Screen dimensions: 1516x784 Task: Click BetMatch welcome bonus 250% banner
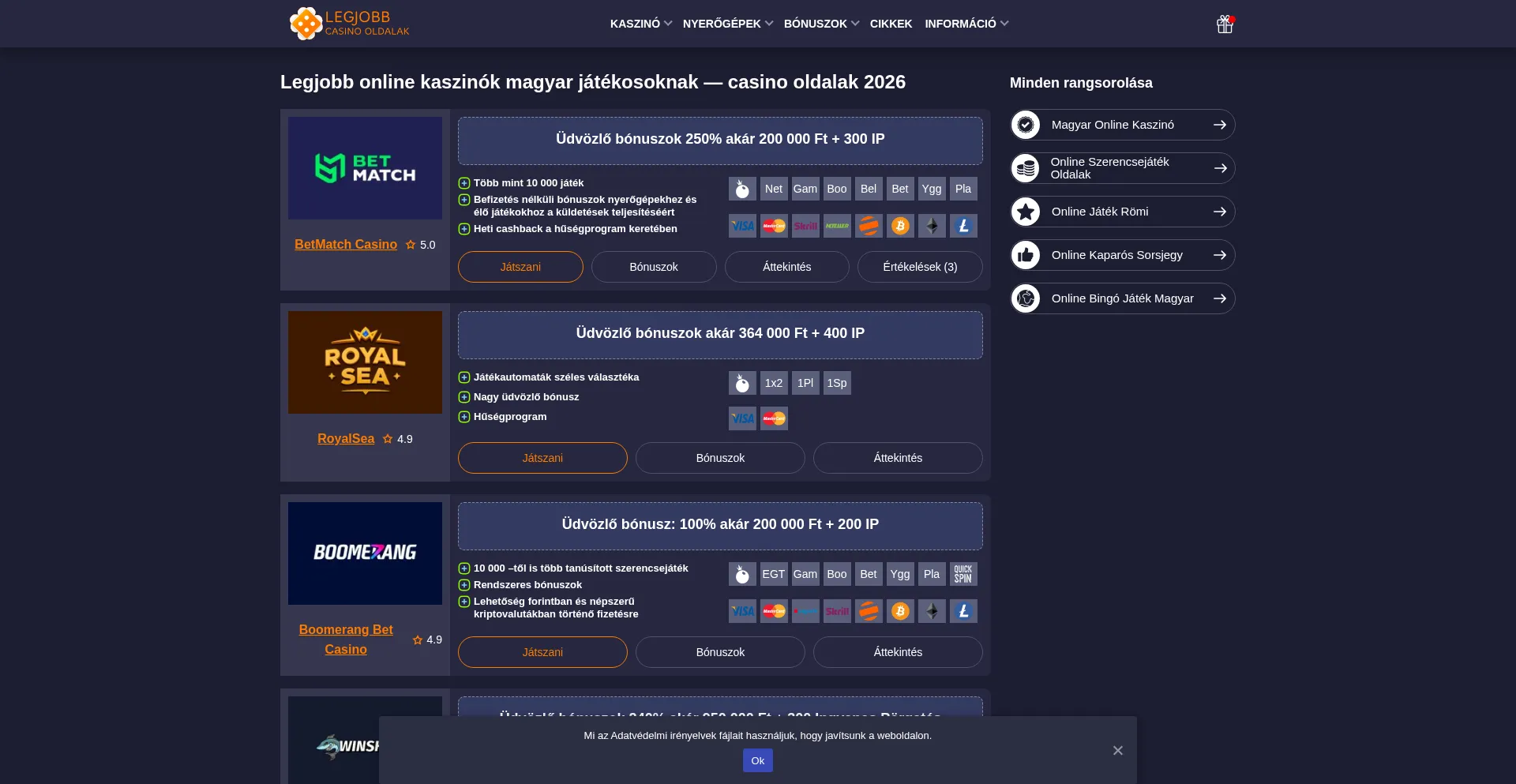tap(720, 141)
